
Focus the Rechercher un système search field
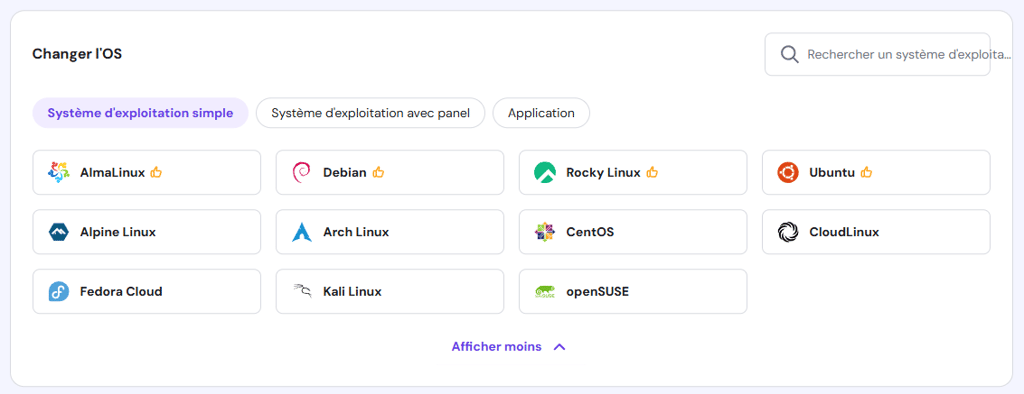point(877,54)
